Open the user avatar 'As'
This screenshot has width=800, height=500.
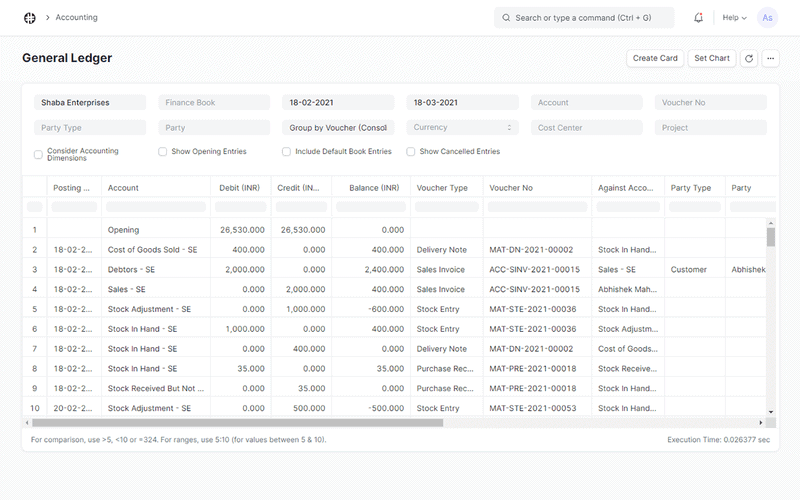[767, 18]
